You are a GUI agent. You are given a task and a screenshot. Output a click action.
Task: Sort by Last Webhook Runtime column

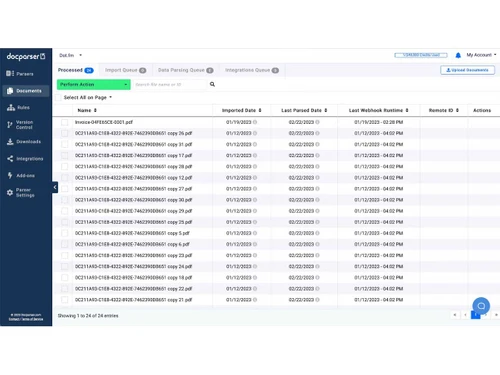pyautogui.click(x=378, y=110)
